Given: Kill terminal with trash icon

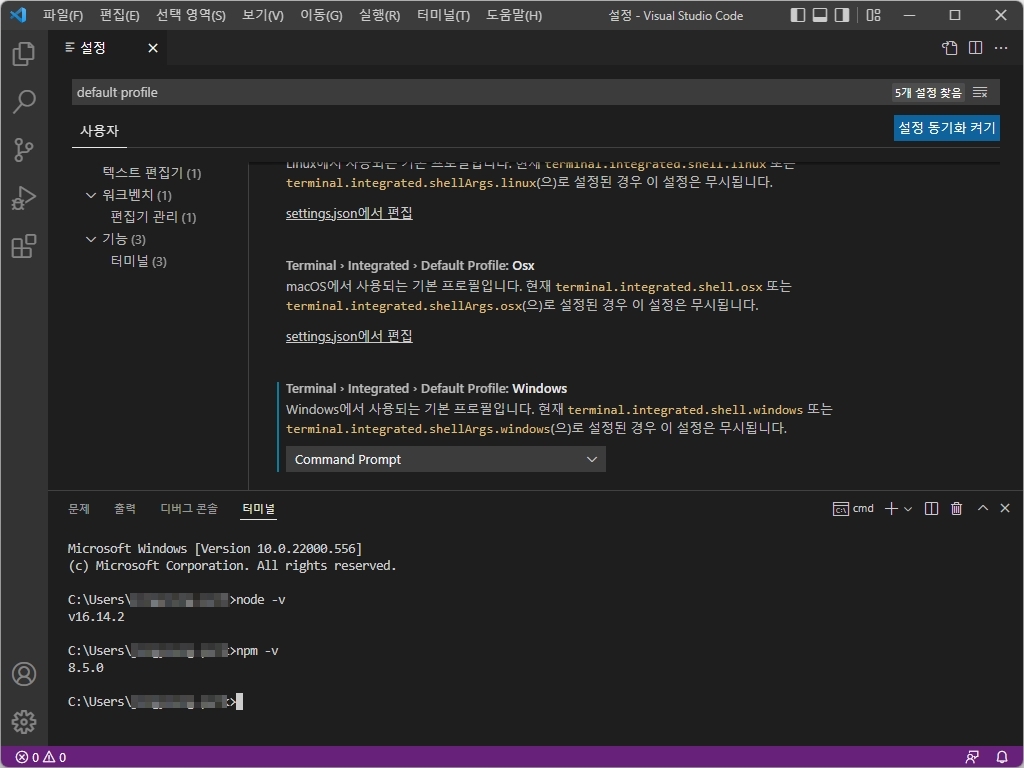Looking at the screenshot, I should 957,509.
